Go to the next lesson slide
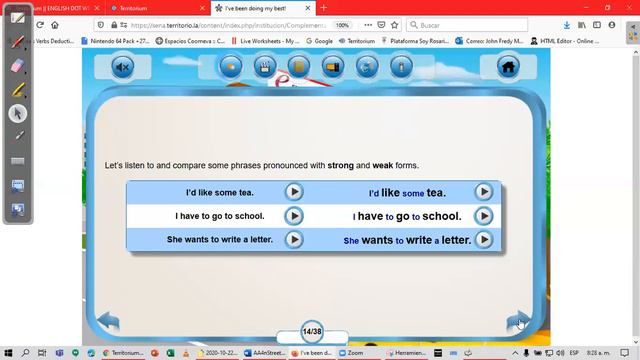This screenshot has width=640, height=360. point(518,321)
